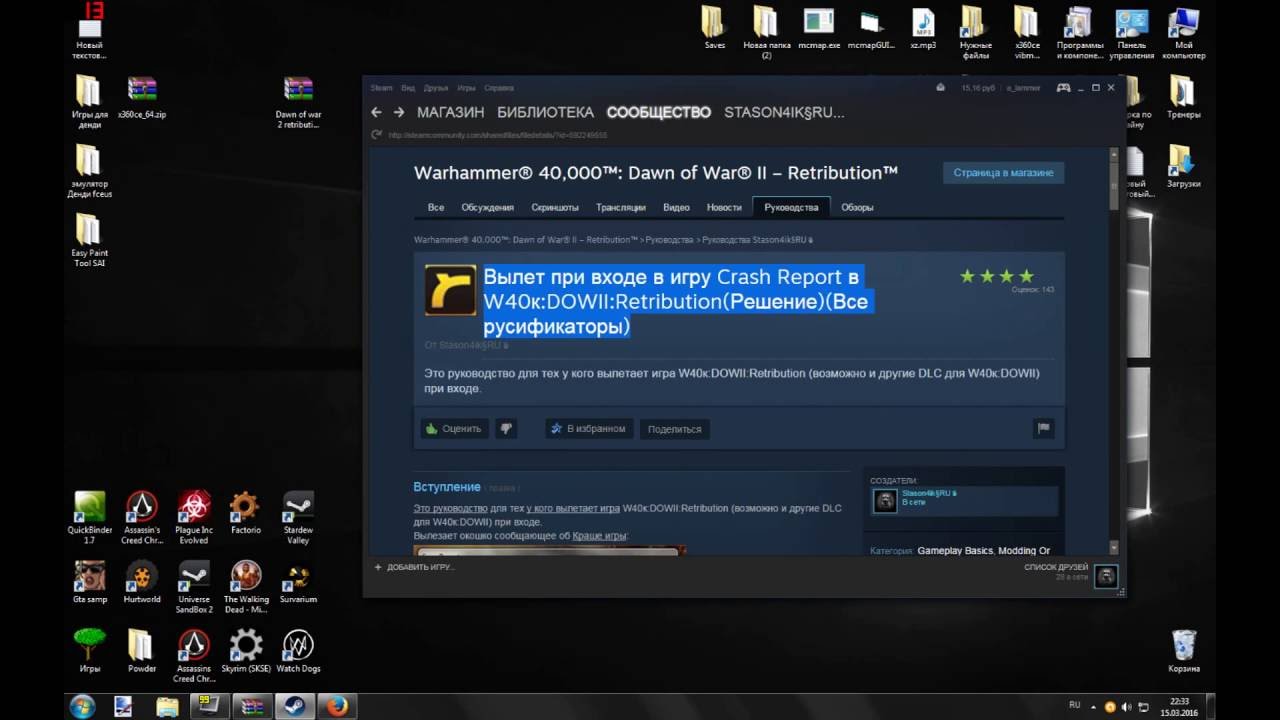The width and height of the screenshot is (1280, 720).
Task: Switch to Трансляции tab
Action: coord(621,207)
